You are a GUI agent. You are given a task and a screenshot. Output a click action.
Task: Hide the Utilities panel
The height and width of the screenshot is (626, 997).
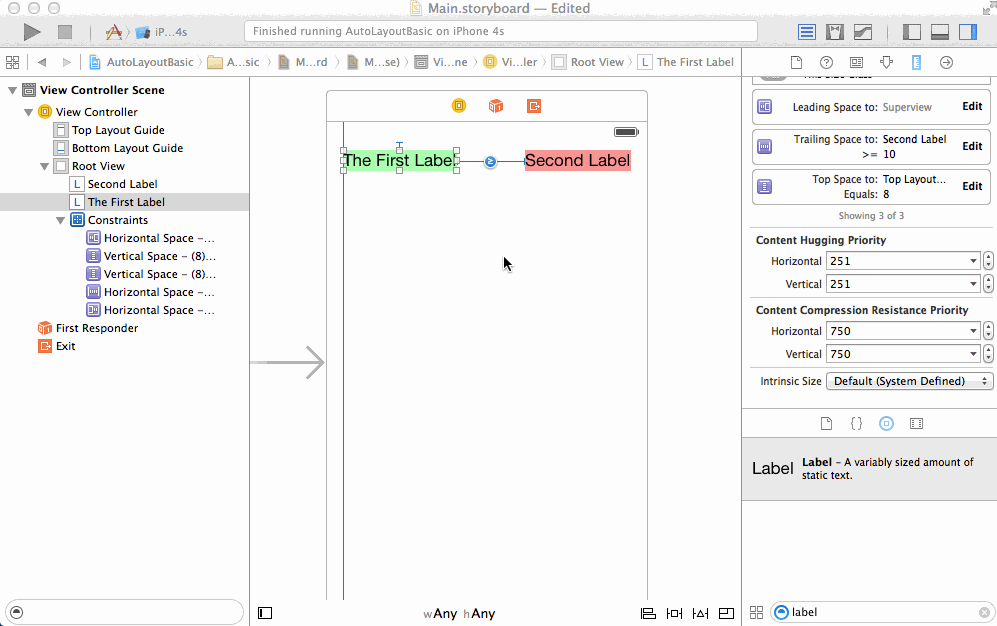(x=968, y=32)
